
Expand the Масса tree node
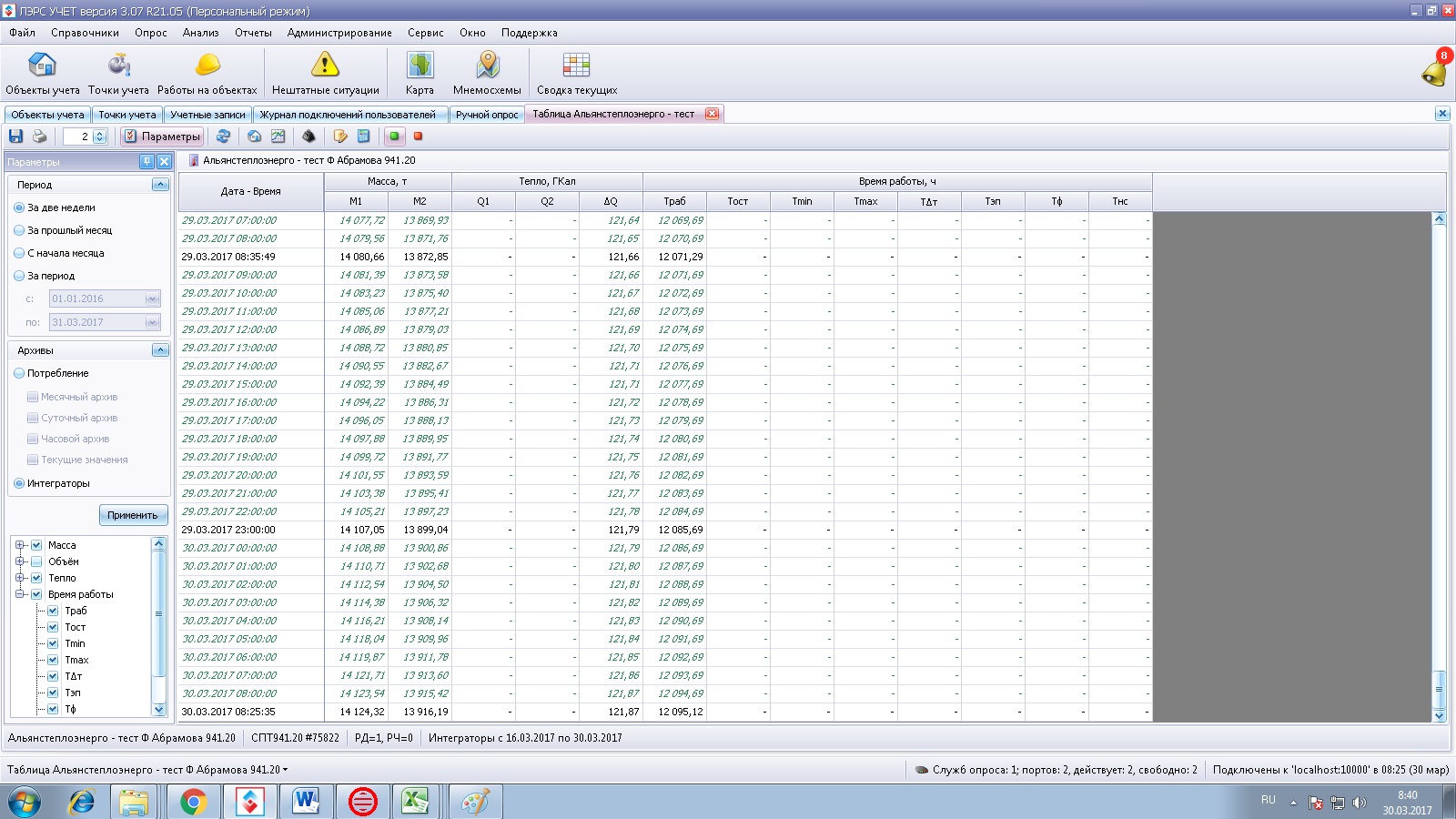(x=19, y=545)
